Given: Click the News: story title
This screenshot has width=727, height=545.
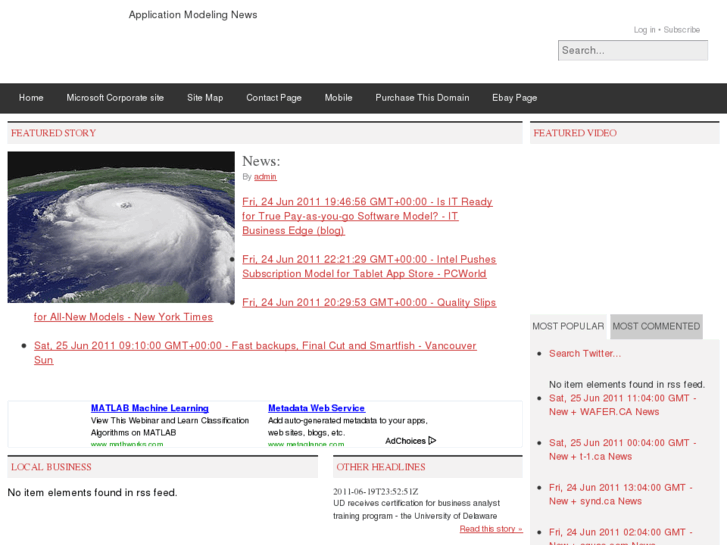Looking at the screenshot, I should 261,161.
